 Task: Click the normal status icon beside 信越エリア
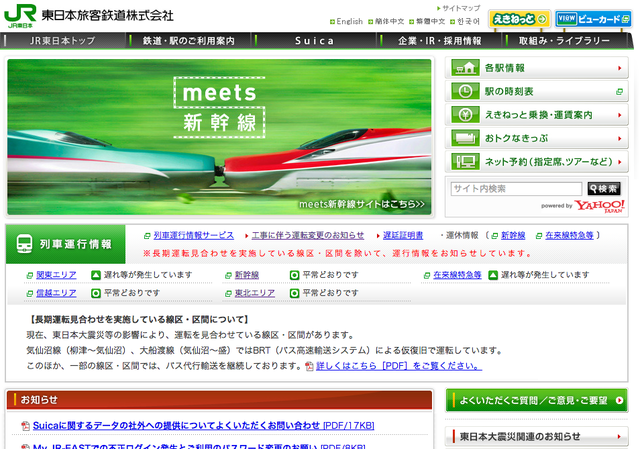click(x=96, y=293)
